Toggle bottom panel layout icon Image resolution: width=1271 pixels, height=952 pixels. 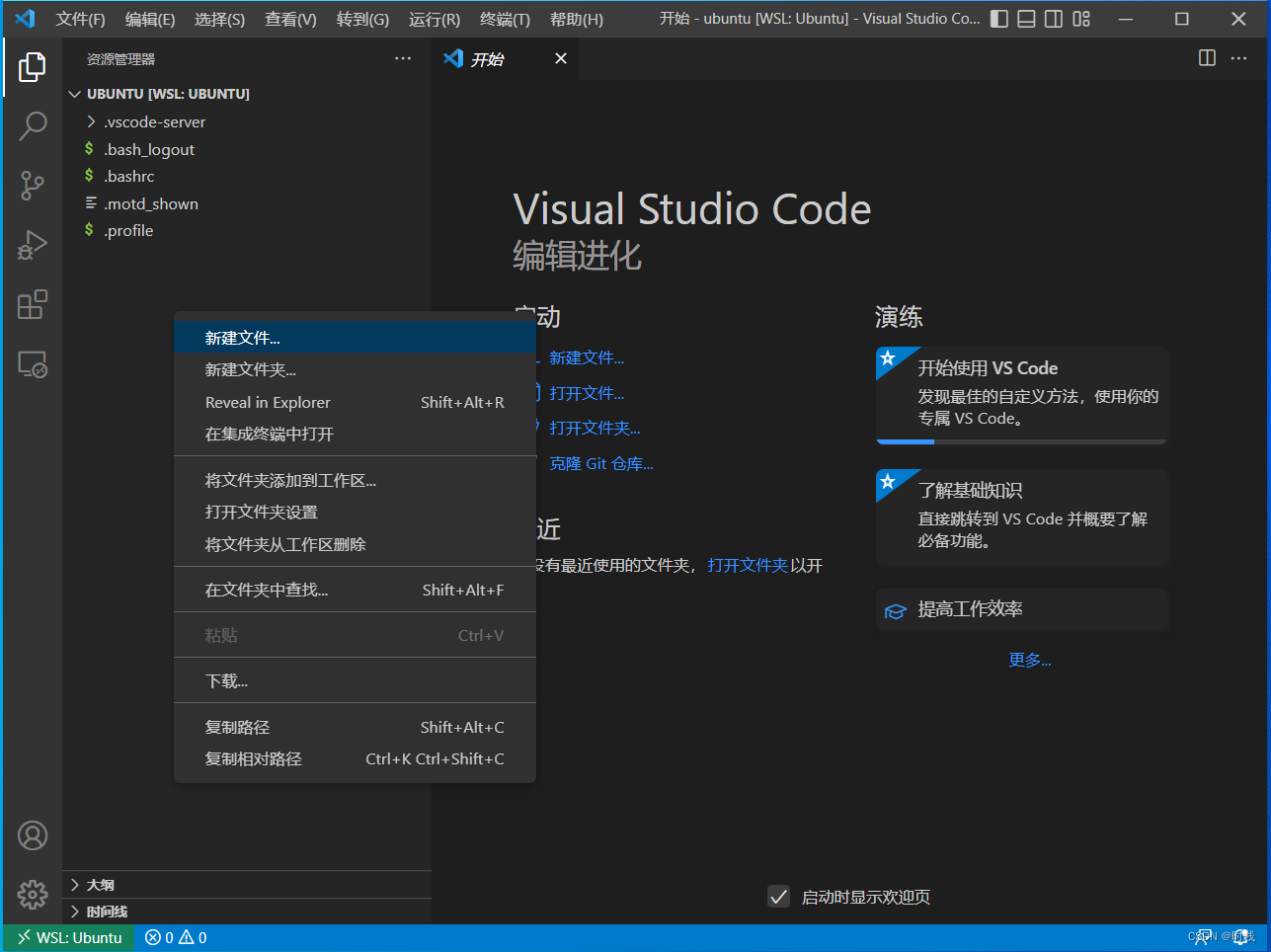point(1026,19)
